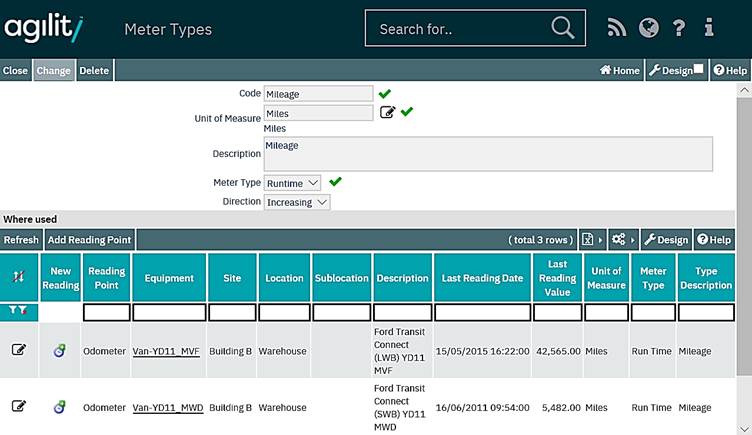Viewport: 752px width, 435px height.
Task: Click the RSS feed icon in header
Action: 617,28
